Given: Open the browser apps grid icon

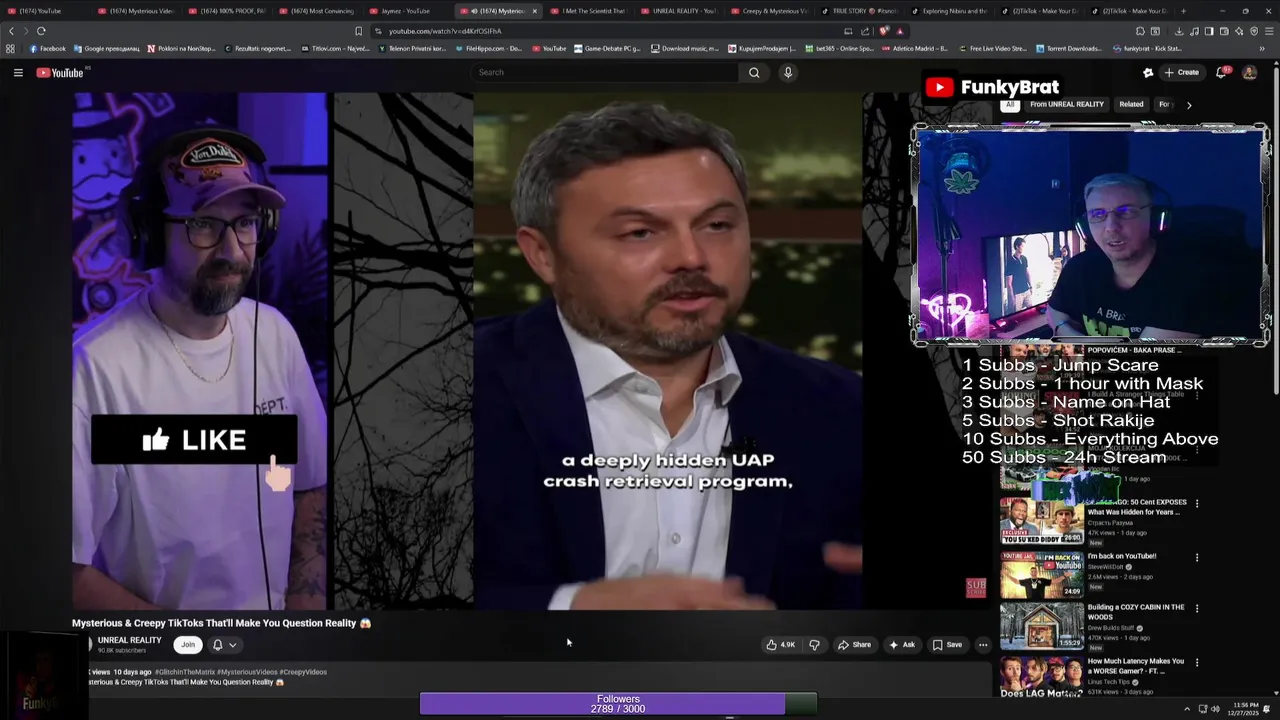Looking at the screenshot, I should pyautogui.click(x=10, y=48).
